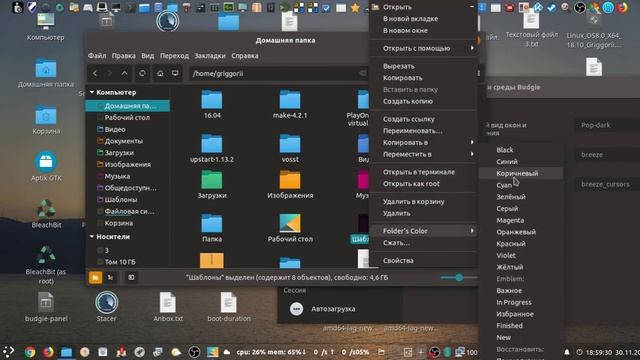Launch BleachBit from desktop
640x360 pixels.
click(46, 213)
